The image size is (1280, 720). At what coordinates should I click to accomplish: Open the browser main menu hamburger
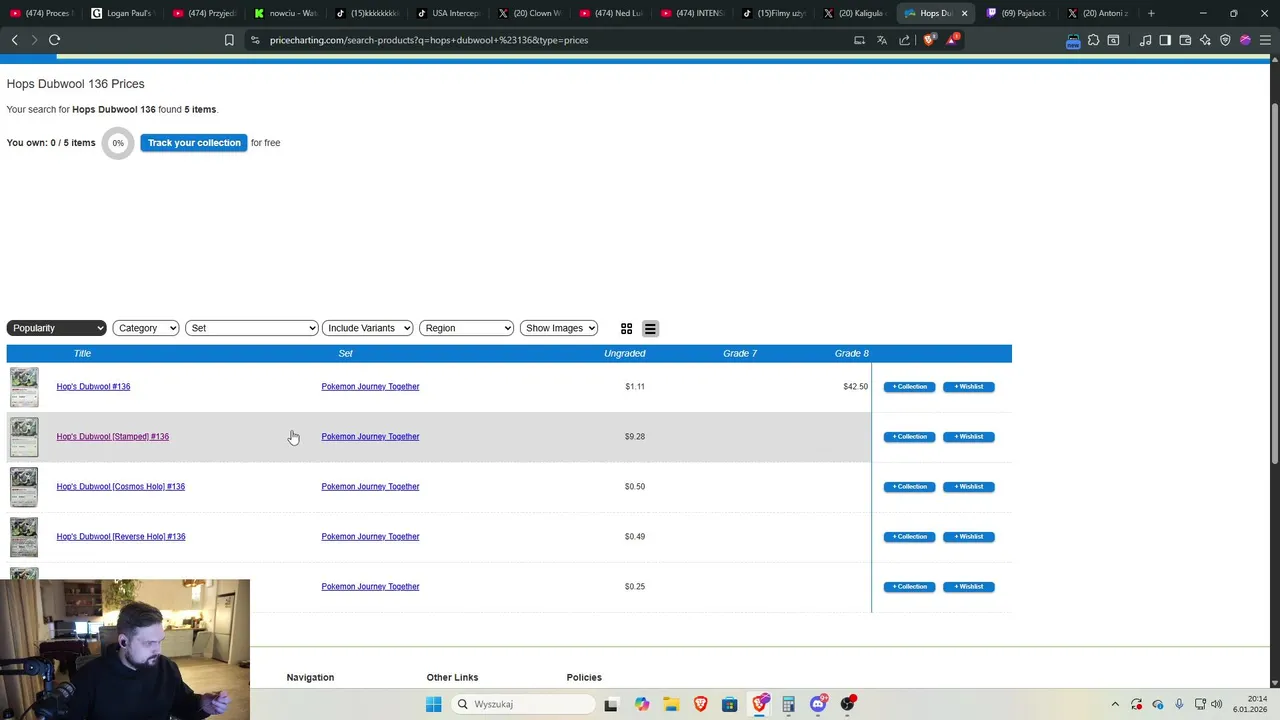[1266, 40]
